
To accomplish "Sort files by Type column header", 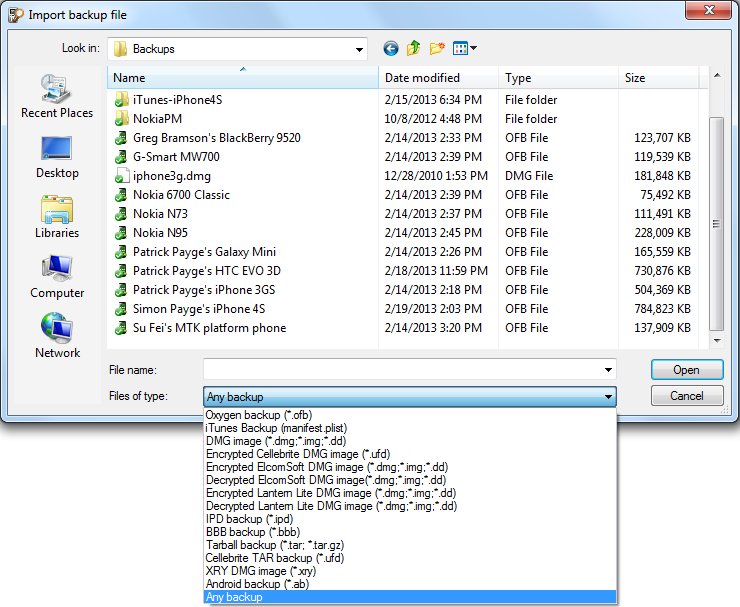I will point(558,78).
